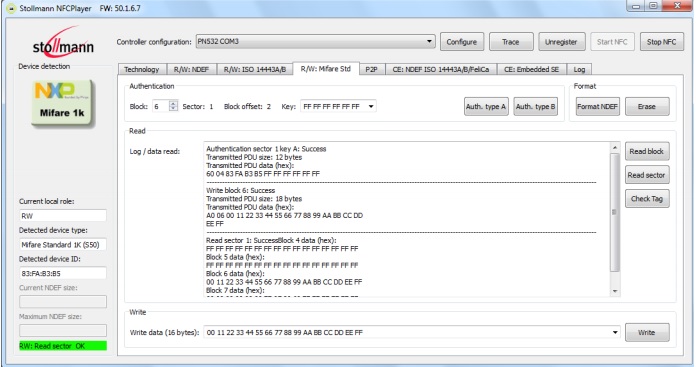
Task: Click the Block number input field
Action: (x=161, y=107)
